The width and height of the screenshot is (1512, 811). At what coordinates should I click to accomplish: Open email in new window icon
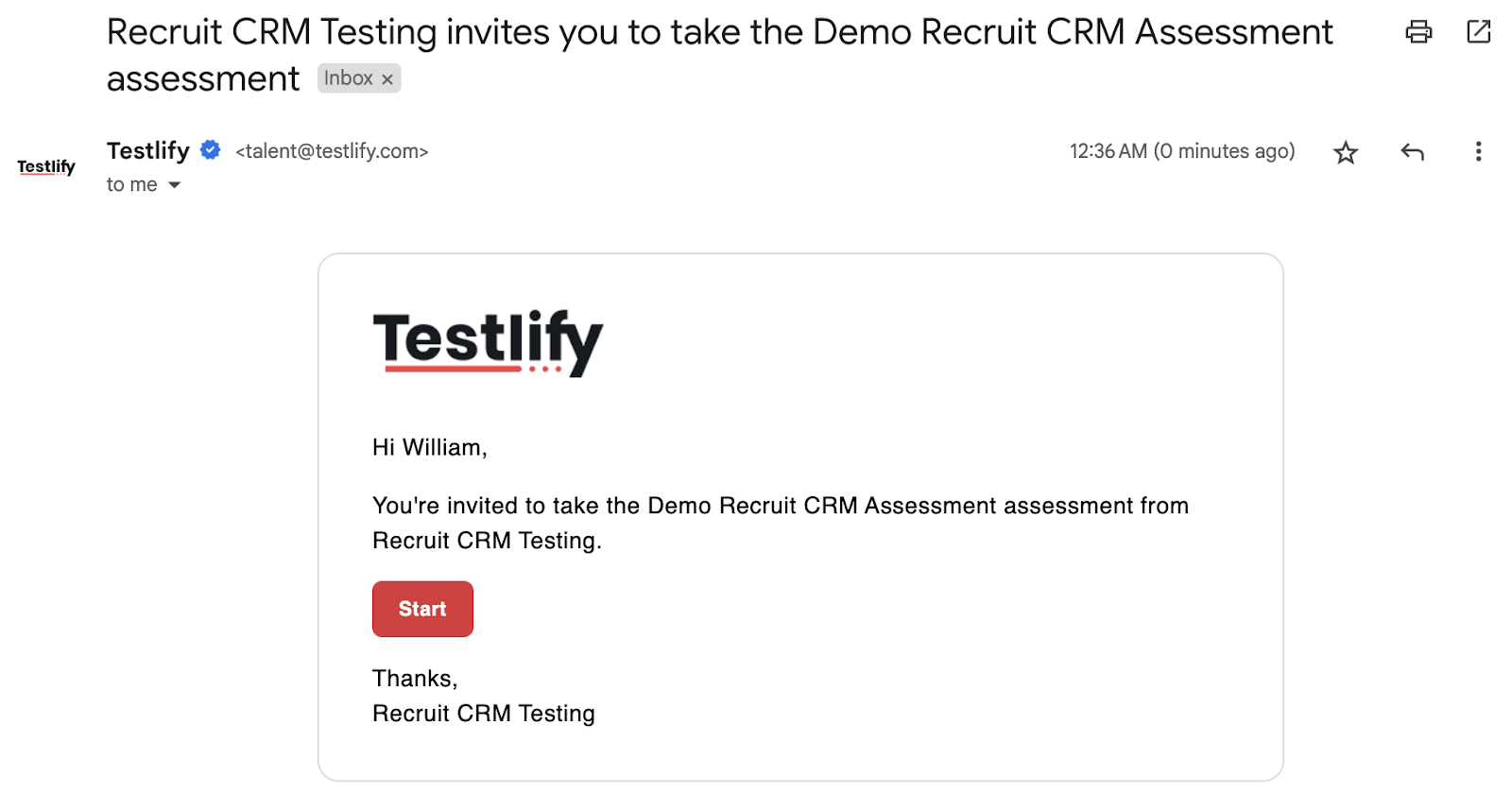(1479, 32)
